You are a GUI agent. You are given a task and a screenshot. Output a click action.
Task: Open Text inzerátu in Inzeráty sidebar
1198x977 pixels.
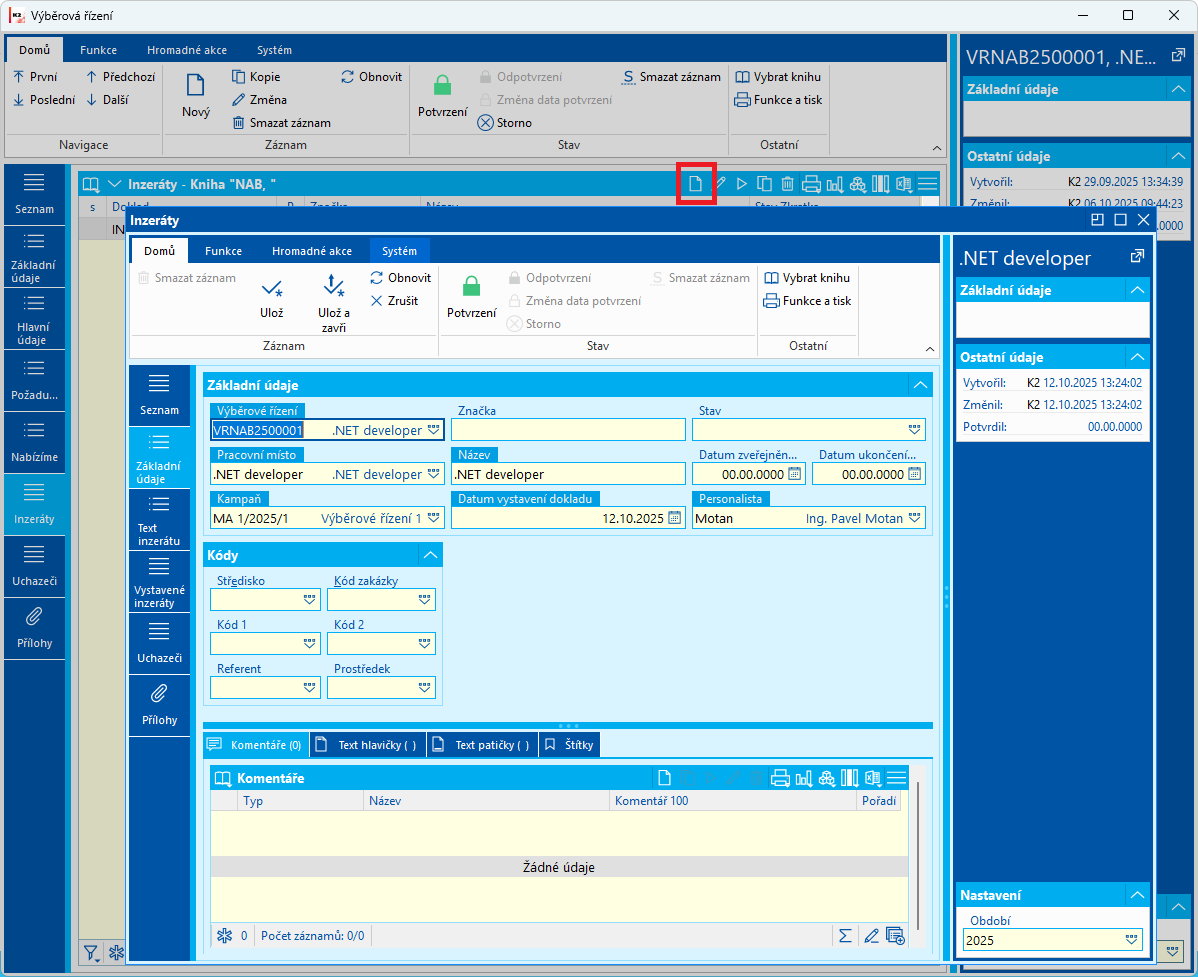click(159, 519)
